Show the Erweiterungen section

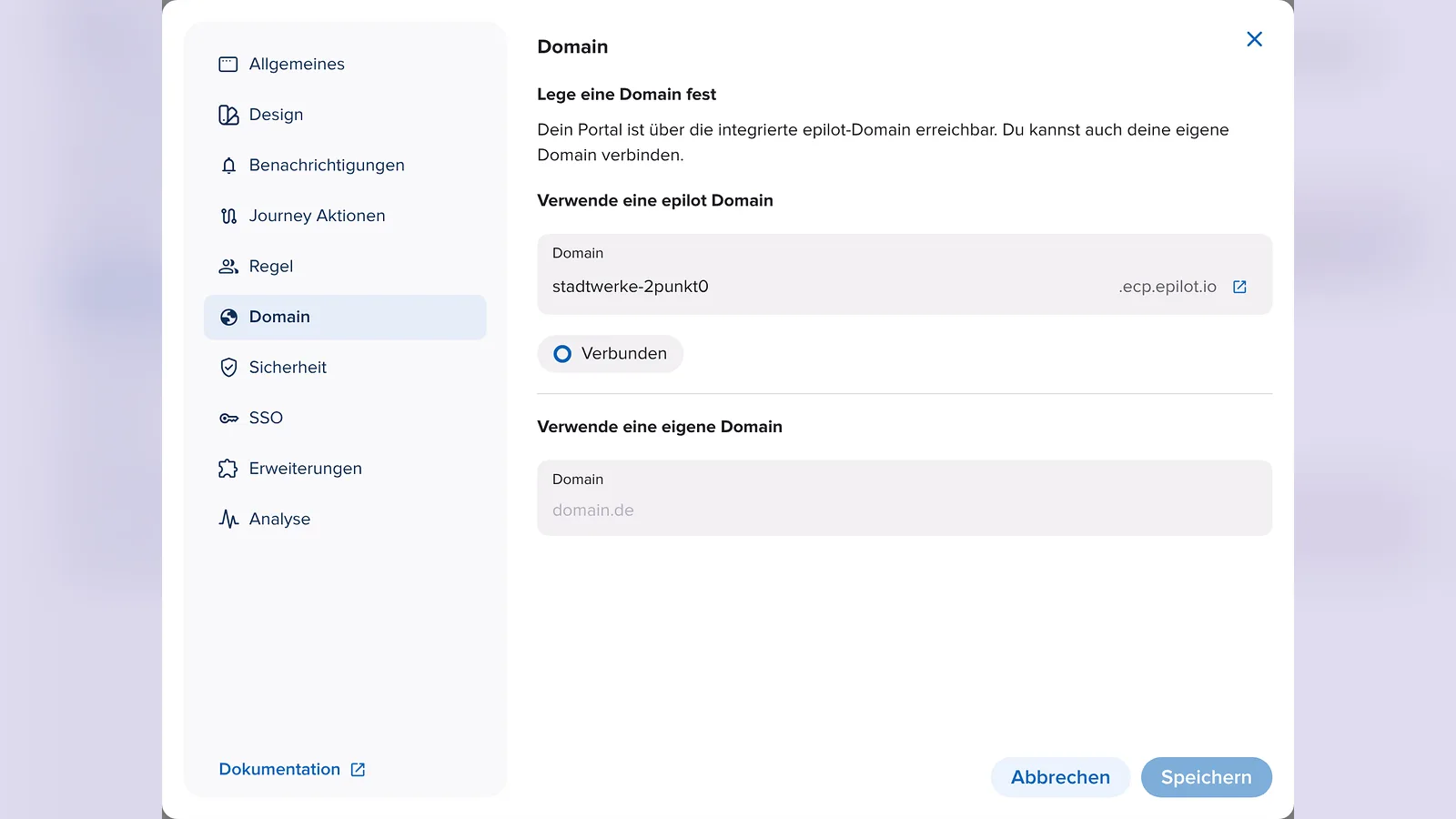(345, 469)
